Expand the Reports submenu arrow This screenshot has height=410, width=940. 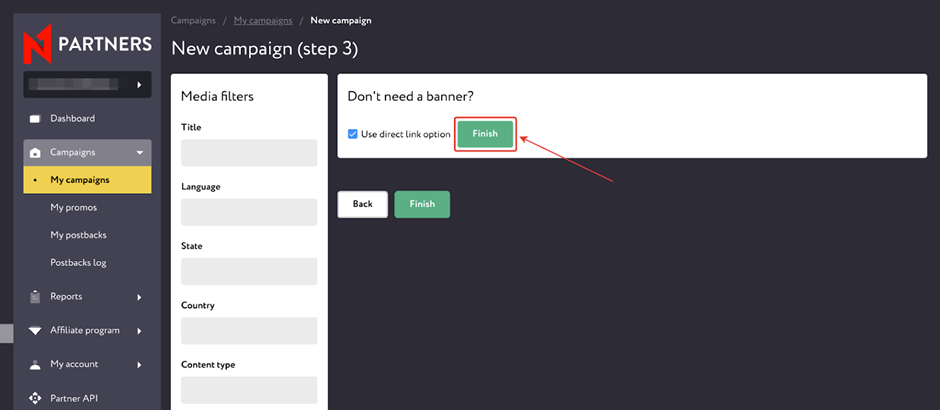coord(139,297)
